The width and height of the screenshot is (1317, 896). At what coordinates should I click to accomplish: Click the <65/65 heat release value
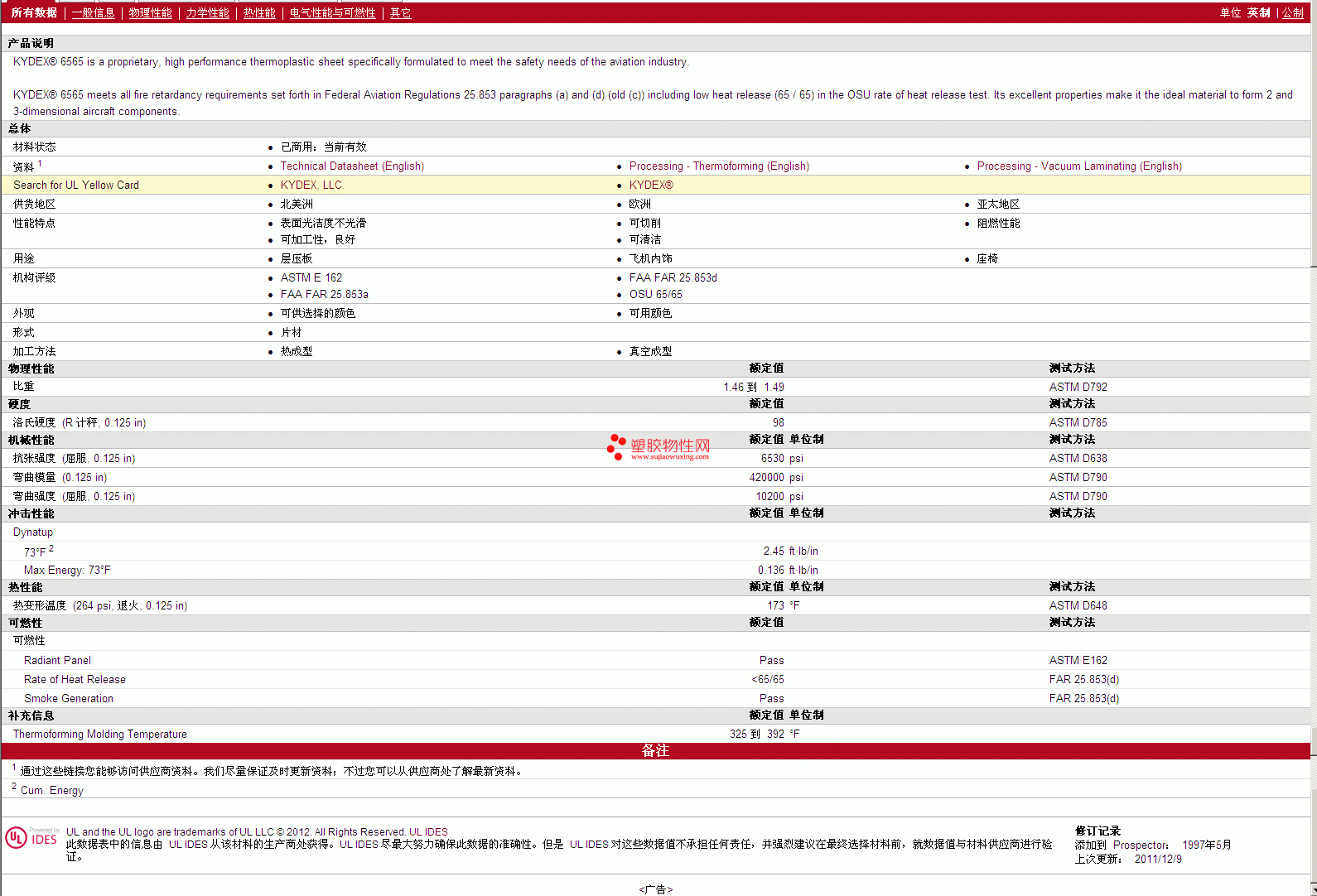pos(768,679)
